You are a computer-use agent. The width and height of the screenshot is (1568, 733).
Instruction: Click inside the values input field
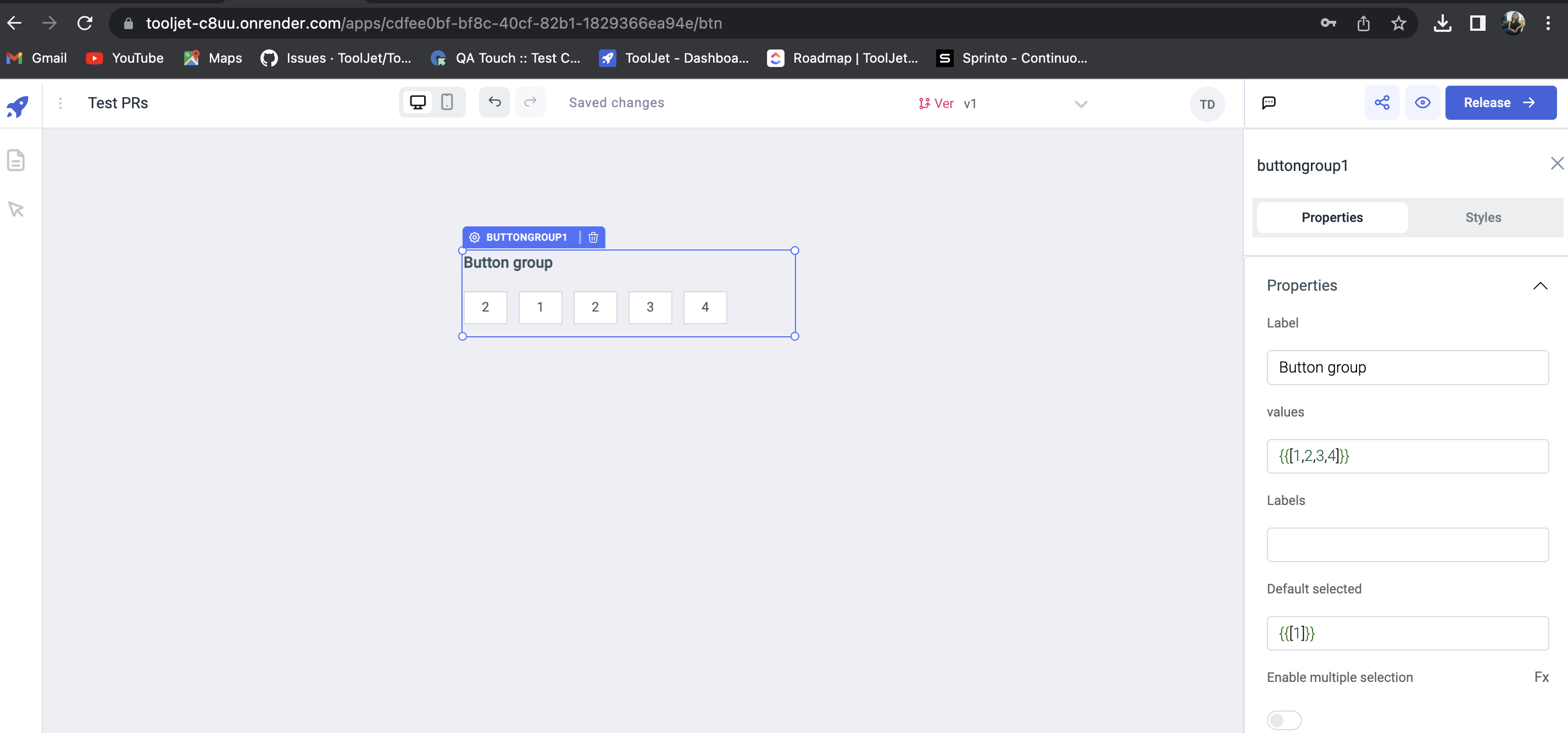[x=1408, y=456]
